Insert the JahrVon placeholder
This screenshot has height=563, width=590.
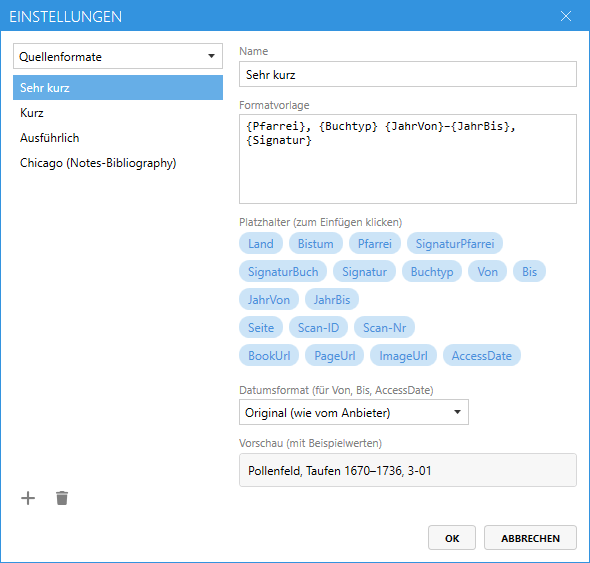[x=269, y=300]
